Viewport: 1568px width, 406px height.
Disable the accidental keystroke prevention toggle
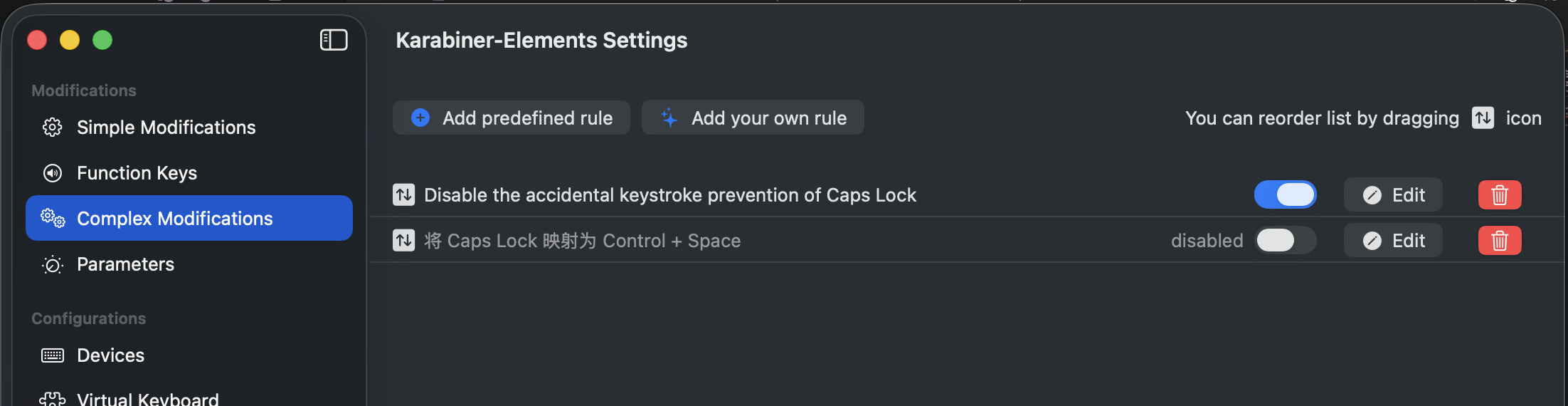pyautogui.click(x=1285, y=194)
